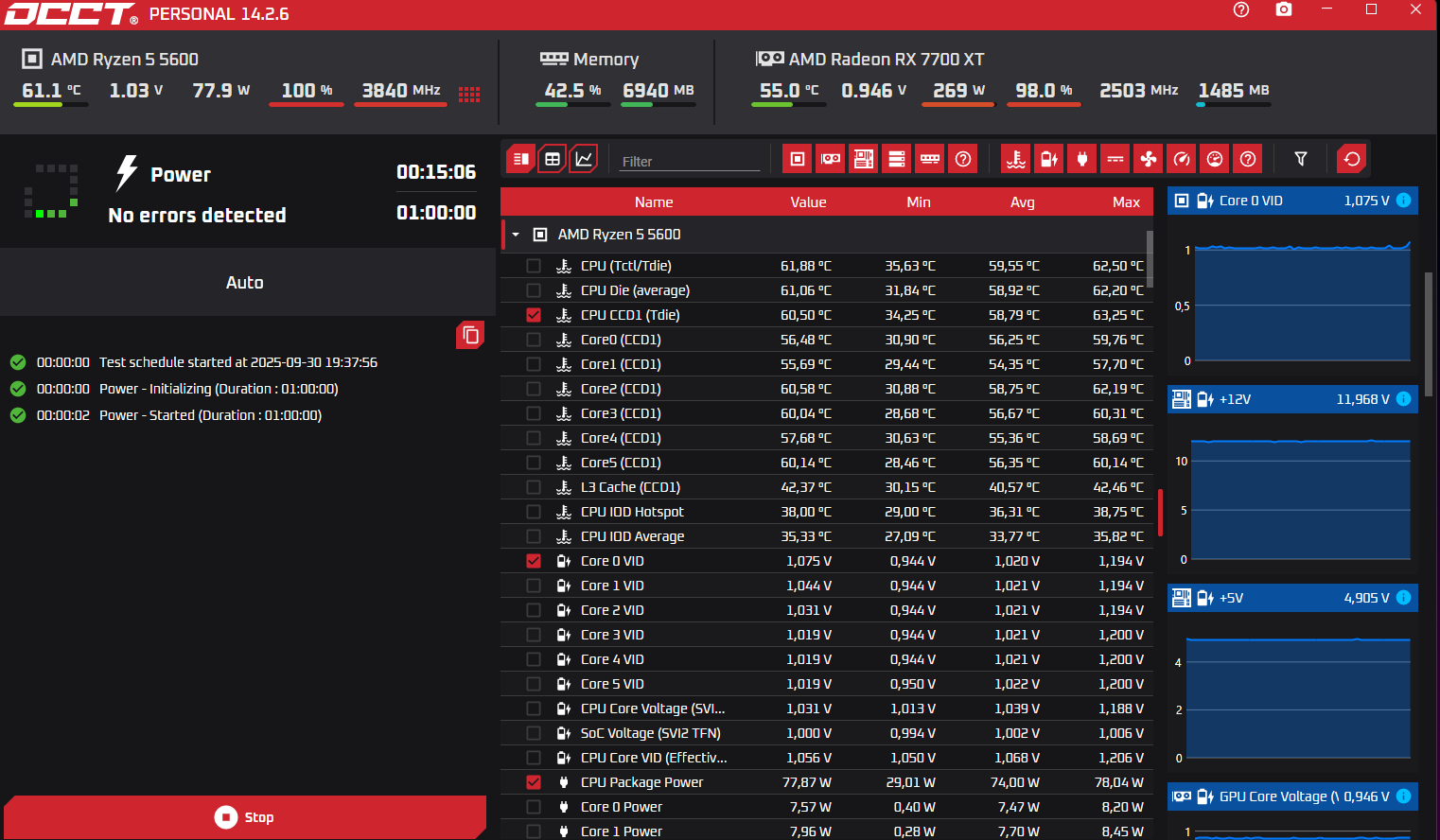Toggle the question-mark filter beside the memory module icon

[x=963, y=159]
